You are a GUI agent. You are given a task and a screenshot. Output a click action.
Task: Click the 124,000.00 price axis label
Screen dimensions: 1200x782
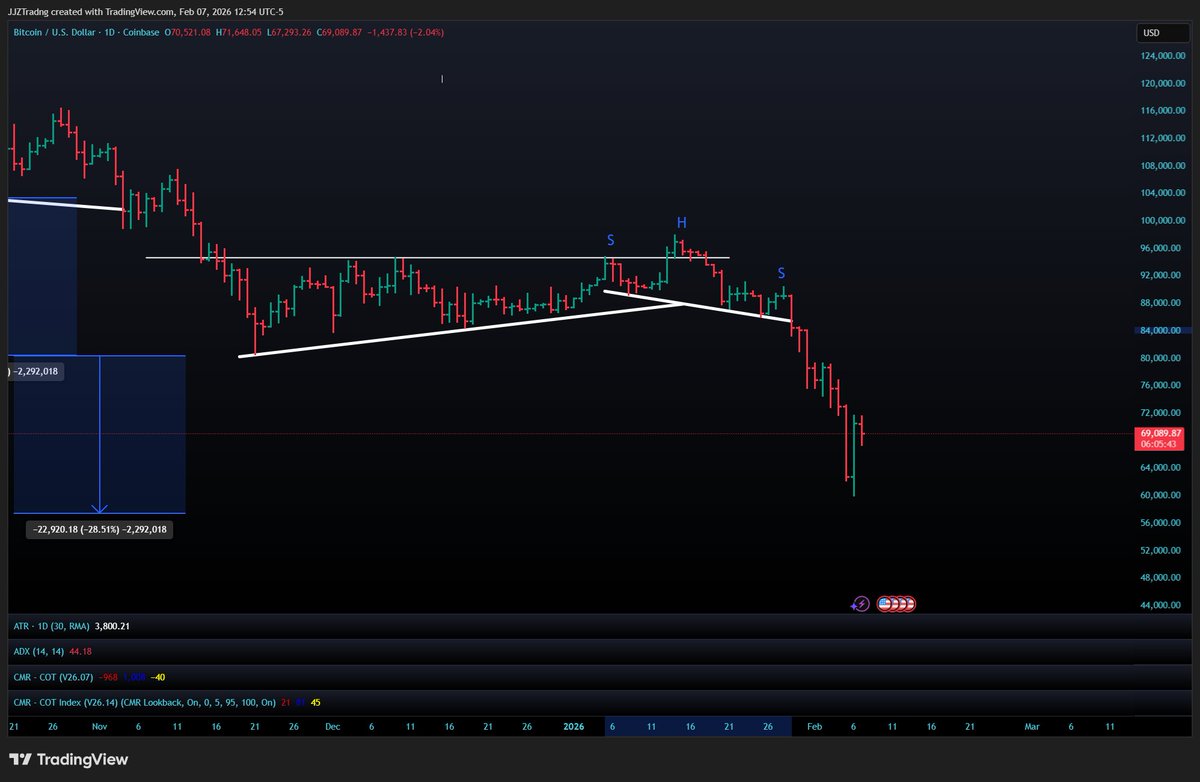(1162, 56)
